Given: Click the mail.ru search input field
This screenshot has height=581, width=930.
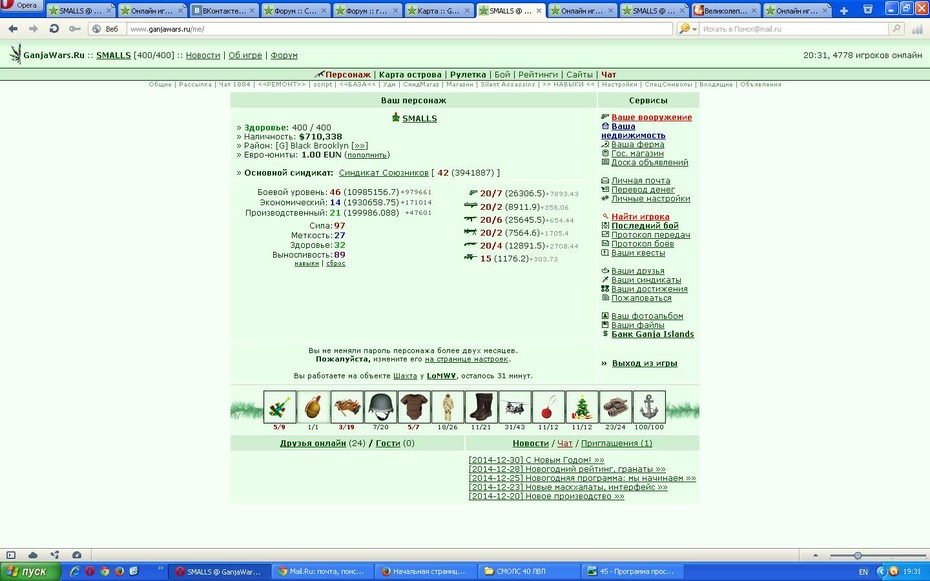Looking at the screenshot, I should pos(794,28).
